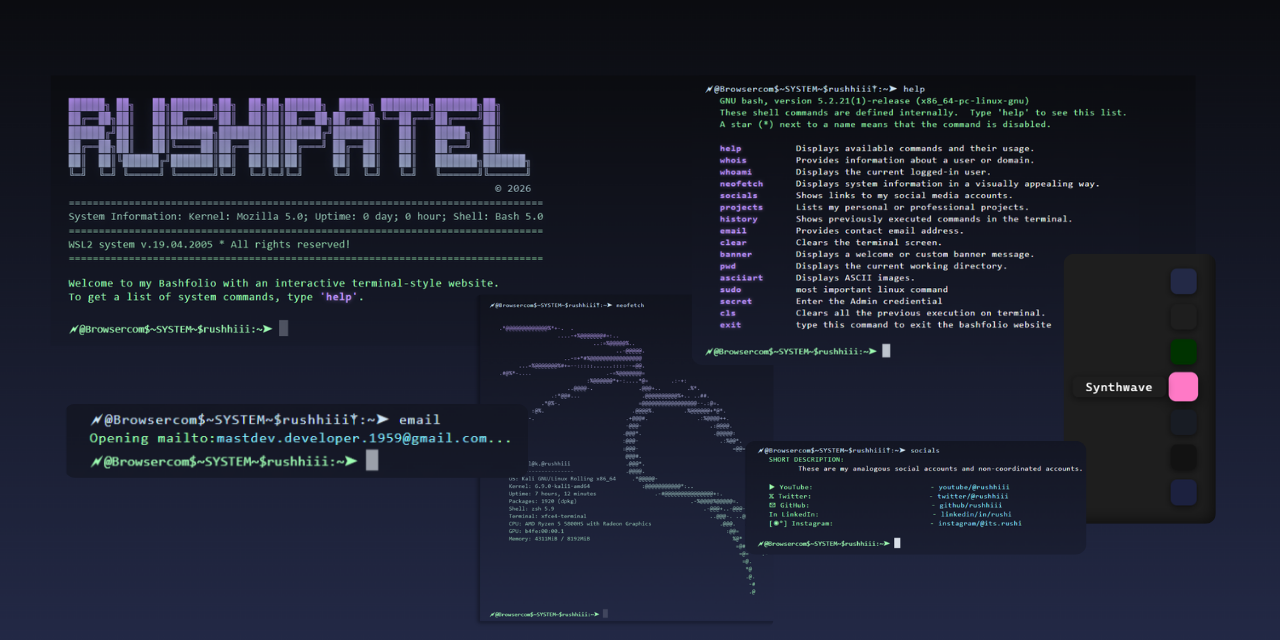
Task: Focus the prompt at bottom of help output
Action: (x=798, y=351)
